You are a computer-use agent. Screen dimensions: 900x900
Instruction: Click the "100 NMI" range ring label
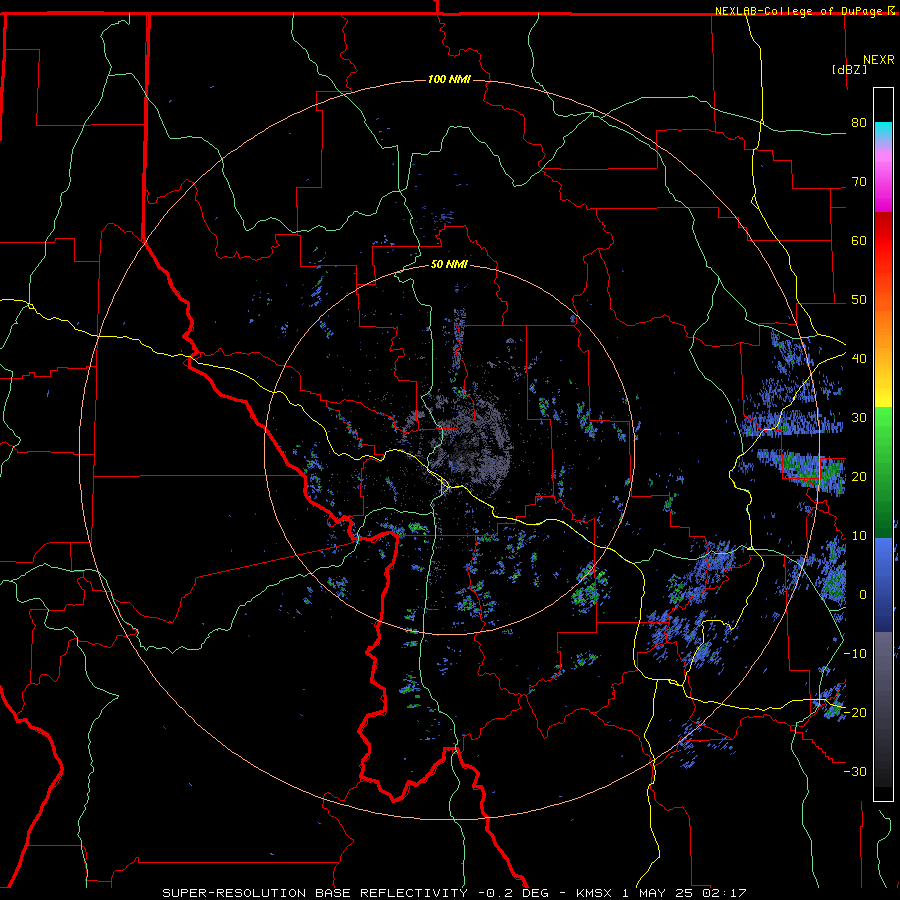pyautogui.click(x=449, y=79)
